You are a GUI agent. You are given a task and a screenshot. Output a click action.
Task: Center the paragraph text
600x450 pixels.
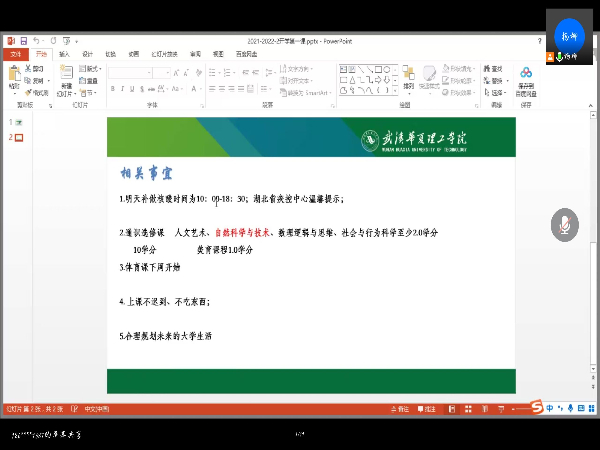[222, 89]
